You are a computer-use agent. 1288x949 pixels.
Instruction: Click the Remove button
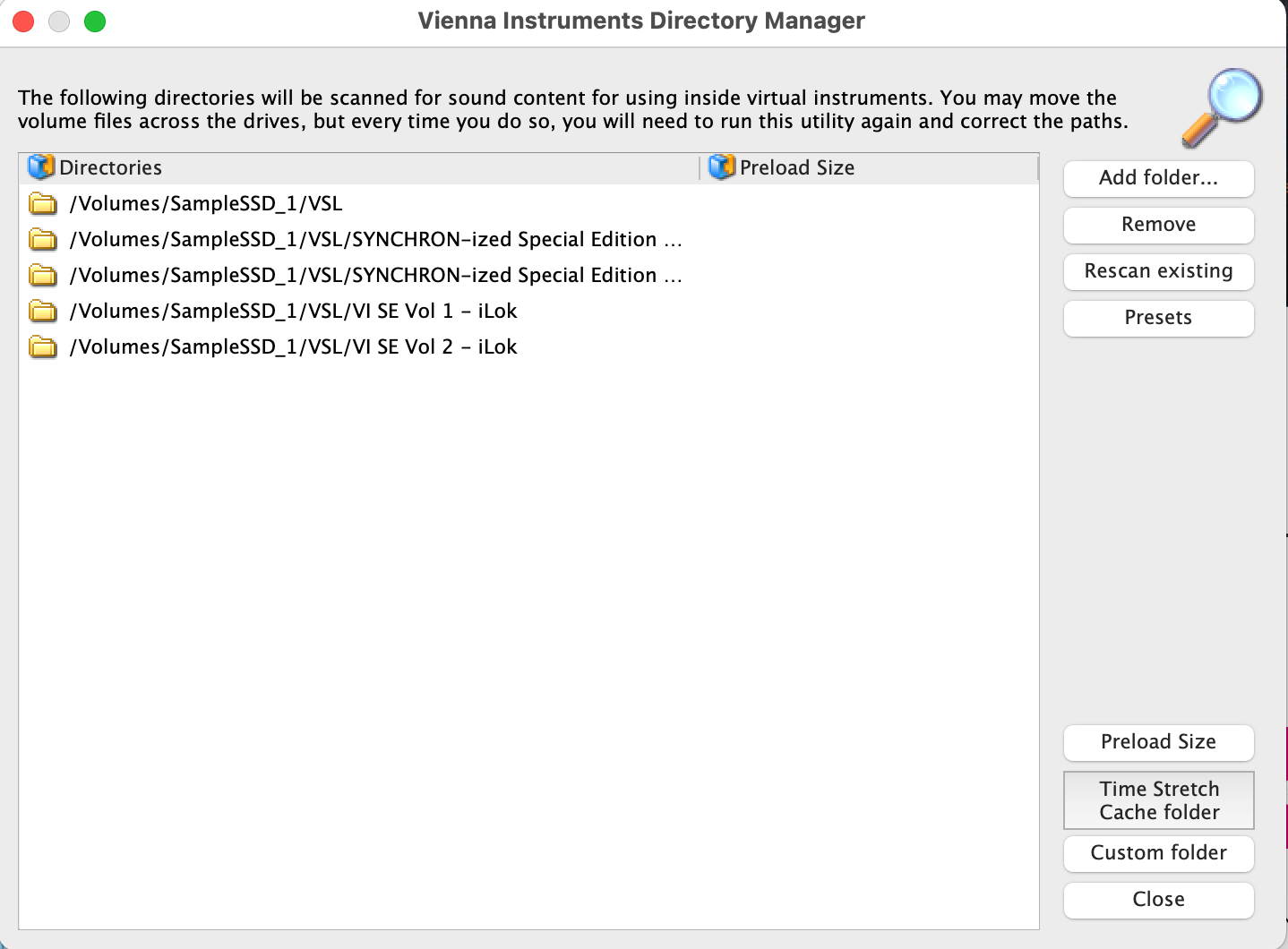pyautogui.click(x=1158, y=225)
